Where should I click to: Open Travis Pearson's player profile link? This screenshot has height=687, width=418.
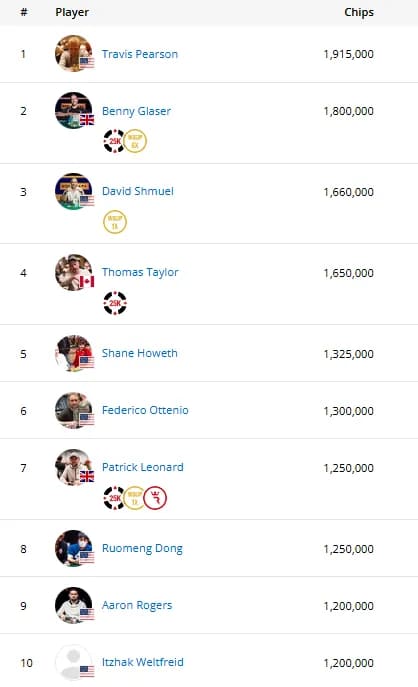pos(140,54)
